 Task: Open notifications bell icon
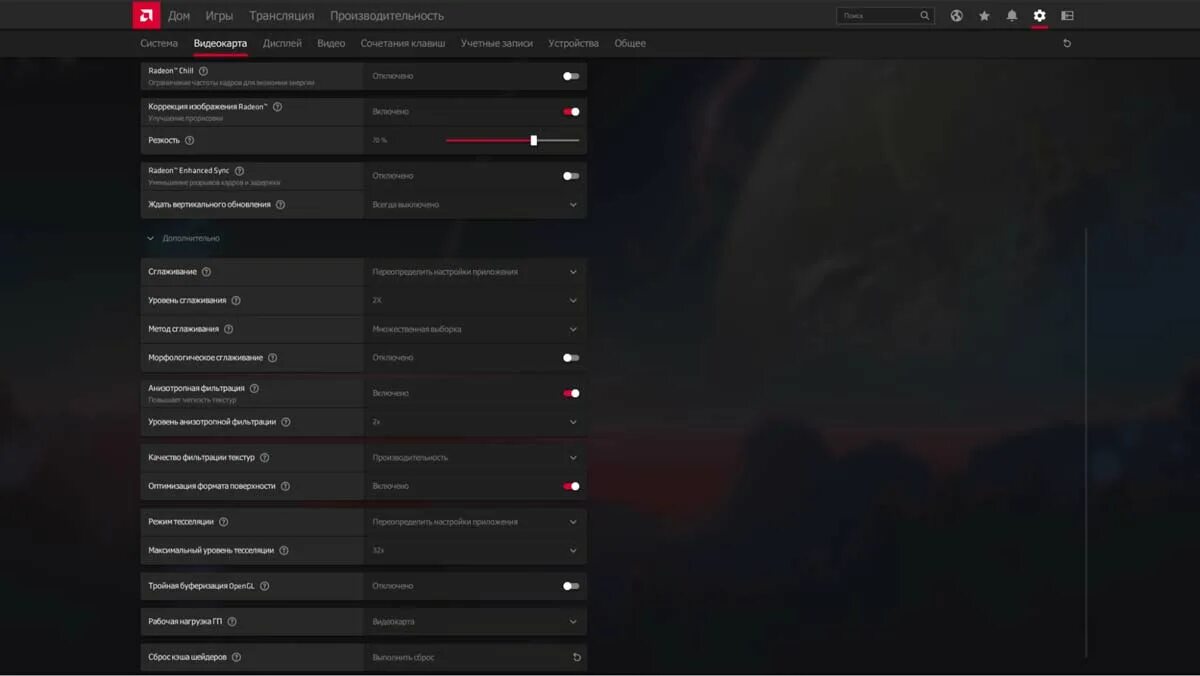tap(1012, 16)
